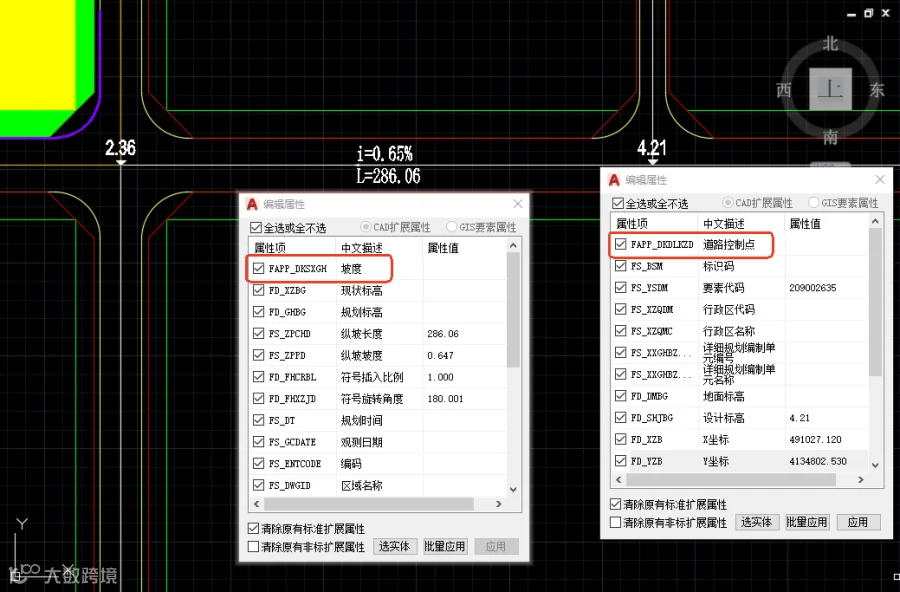Close the right 编辑属性 dialog
This screenshot has width=900, height=592.
(880, 180)
